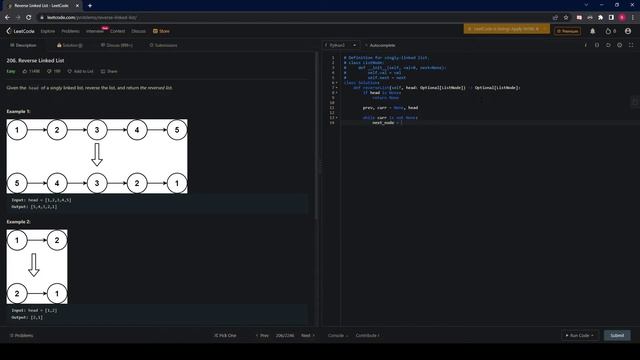Image resolution: width=640 pixels, height=360 pixels.
Task: Switch to the Discuss tab in problem panel
Action: [117, 45]
